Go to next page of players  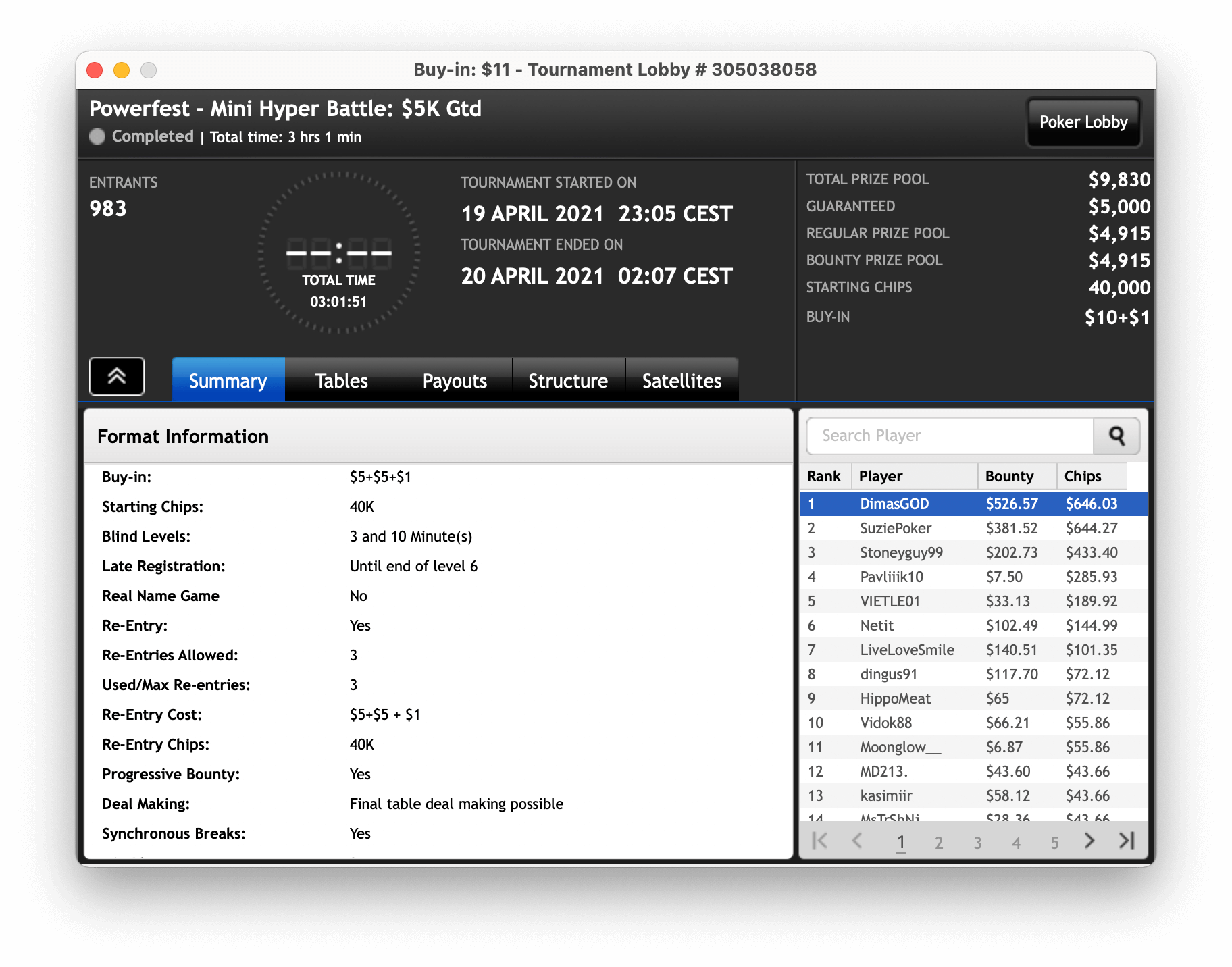coord(1089,841)
